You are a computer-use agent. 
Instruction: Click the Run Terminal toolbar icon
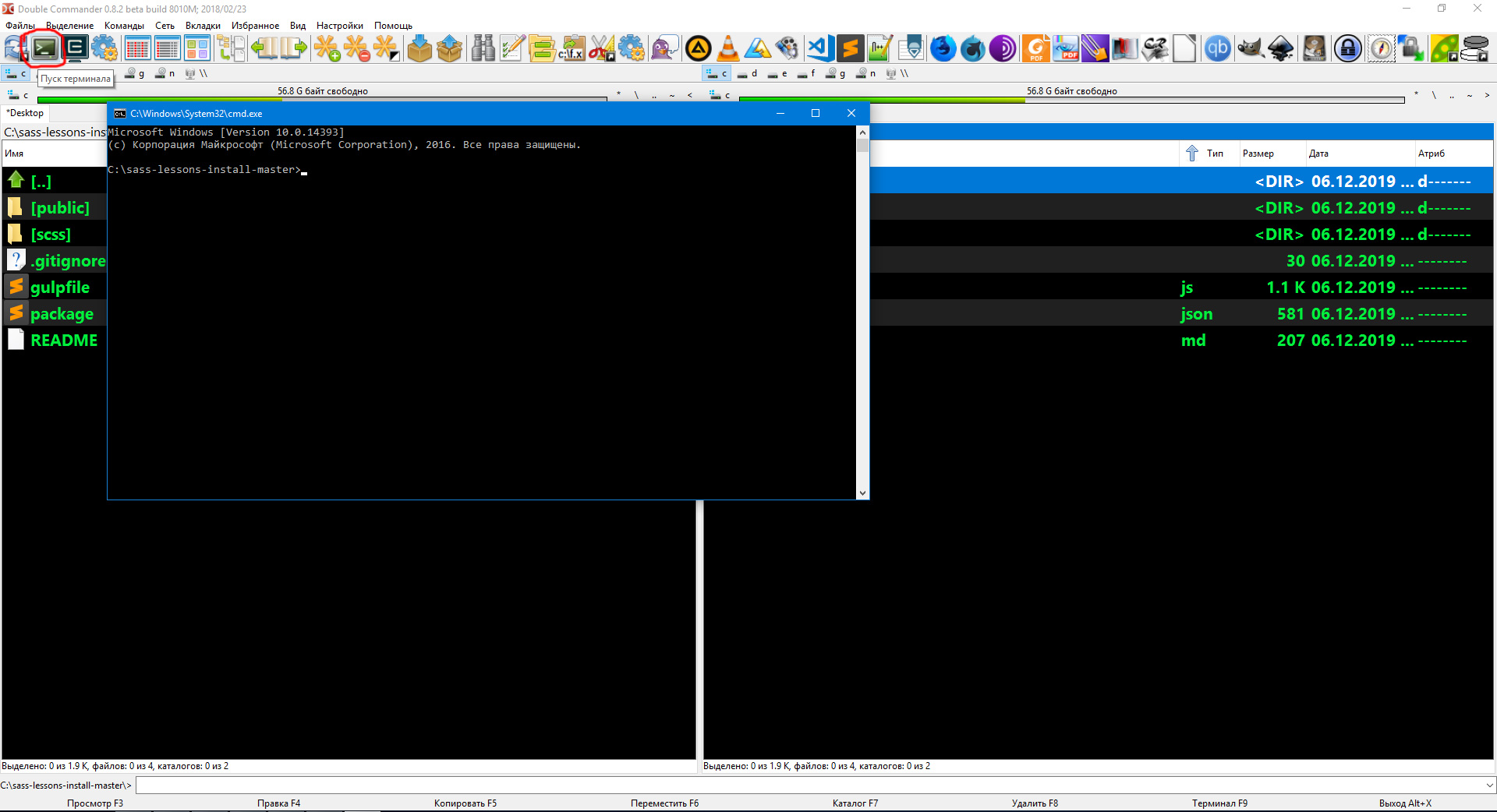pyautogui.click(x=44, y=48)
